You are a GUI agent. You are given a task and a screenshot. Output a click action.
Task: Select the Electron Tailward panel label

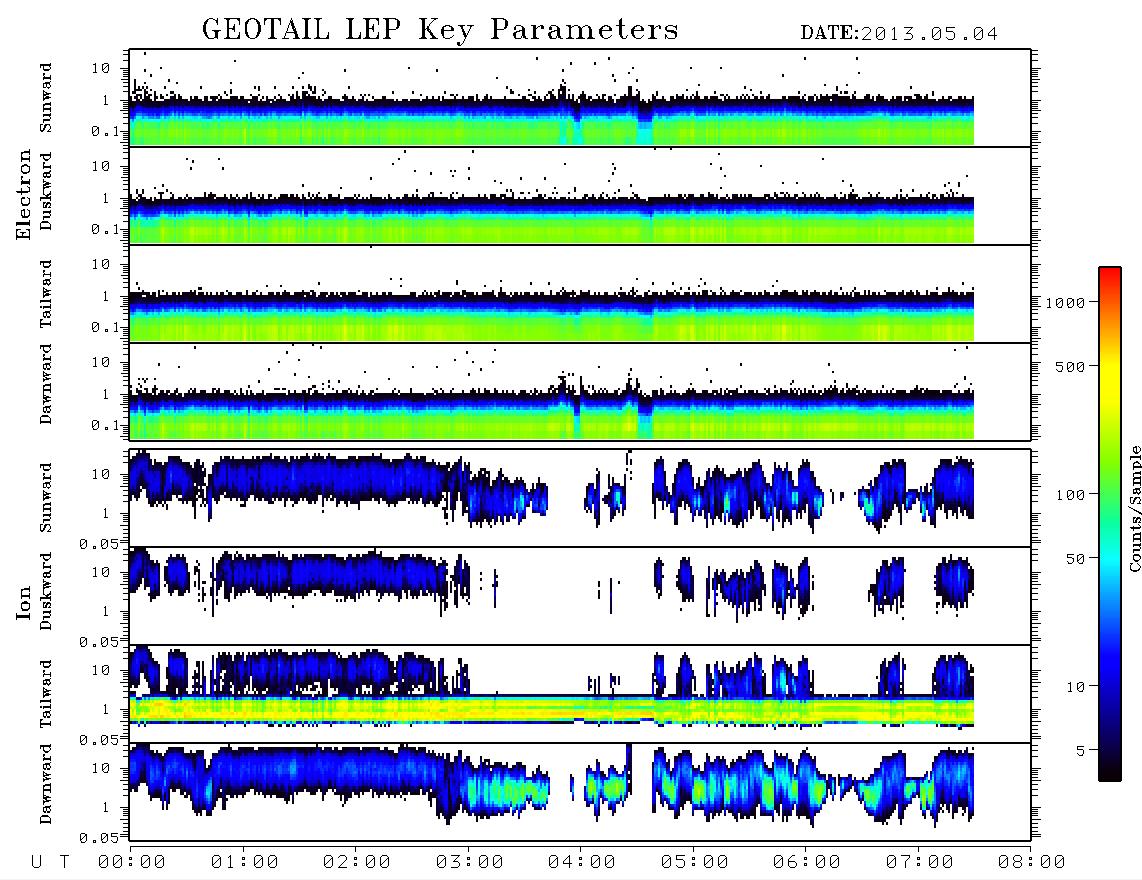click(46, 293)
